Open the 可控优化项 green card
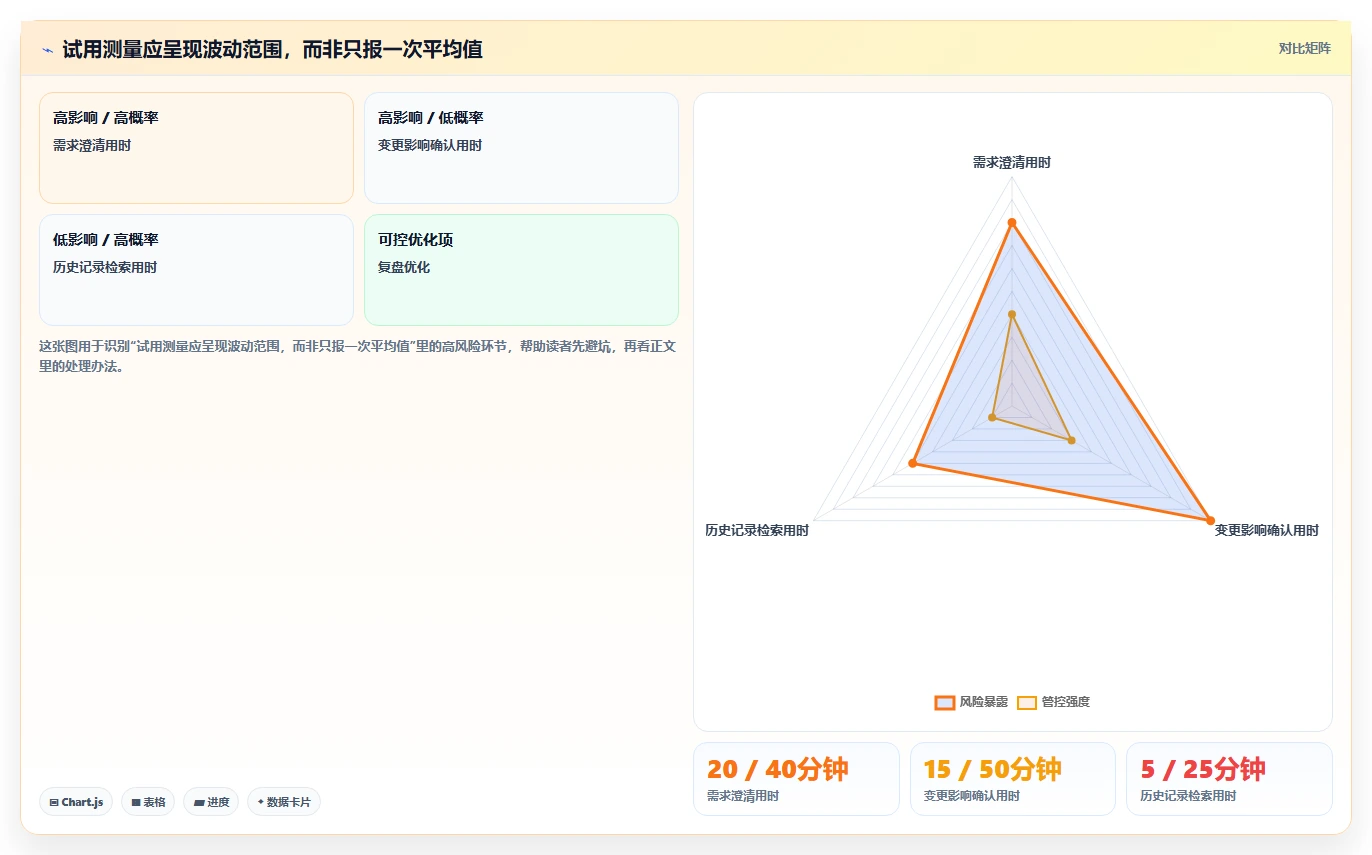The width and height of the screenshot is (1372, 855). point(521,270)
